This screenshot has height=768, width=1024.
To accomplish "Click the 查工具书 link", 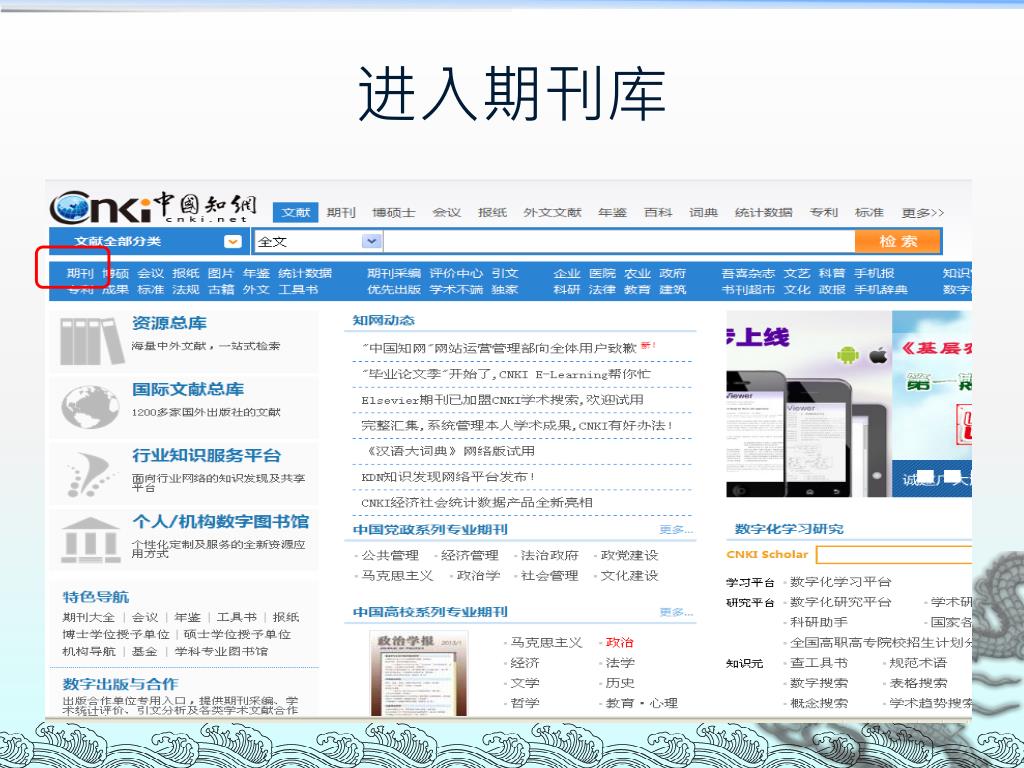I will [819, 663].
